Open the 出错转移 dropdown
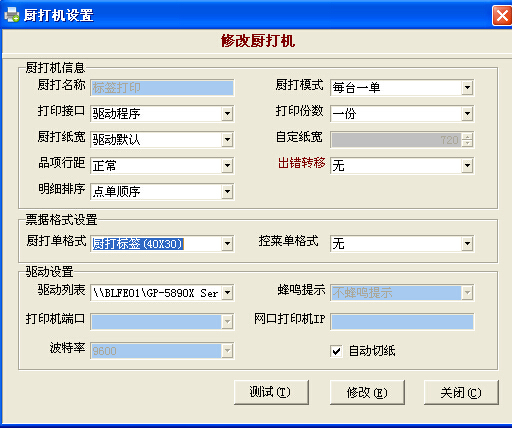 pos(467,165)
